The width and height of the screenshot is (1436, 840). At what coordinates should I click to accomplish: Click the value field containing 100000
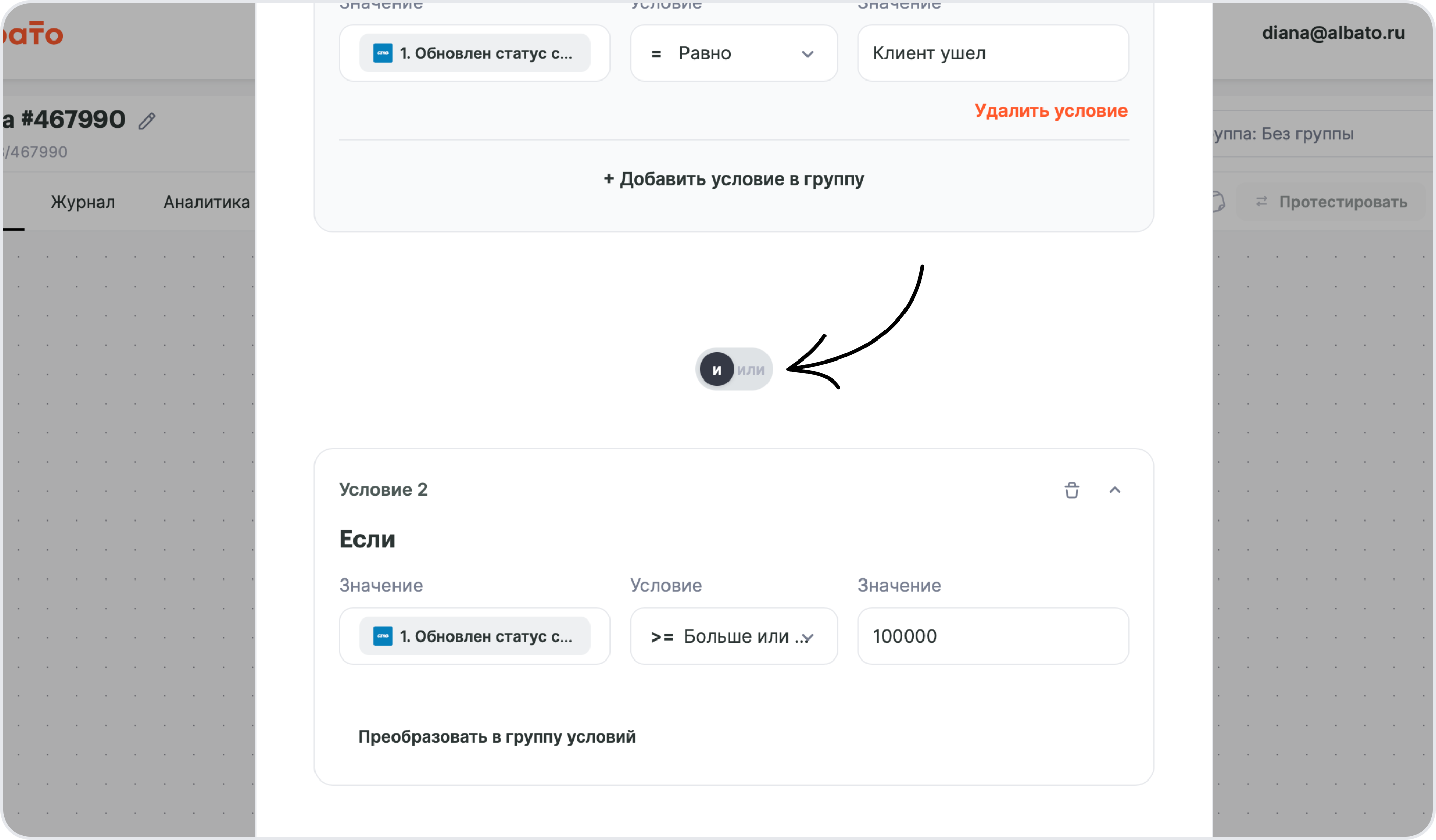[993, 636]
